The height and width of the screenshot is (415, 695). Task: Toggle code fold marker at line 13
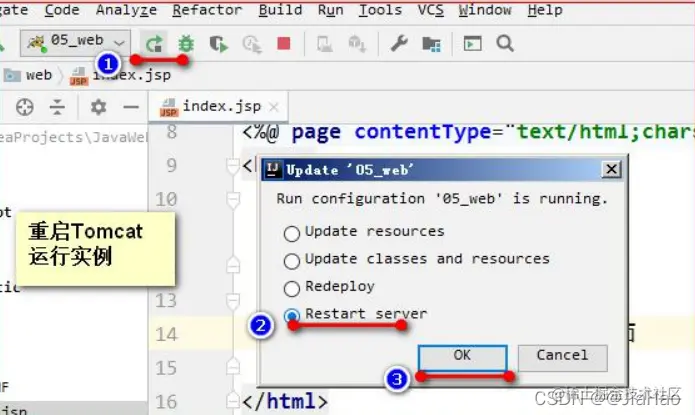233,301
